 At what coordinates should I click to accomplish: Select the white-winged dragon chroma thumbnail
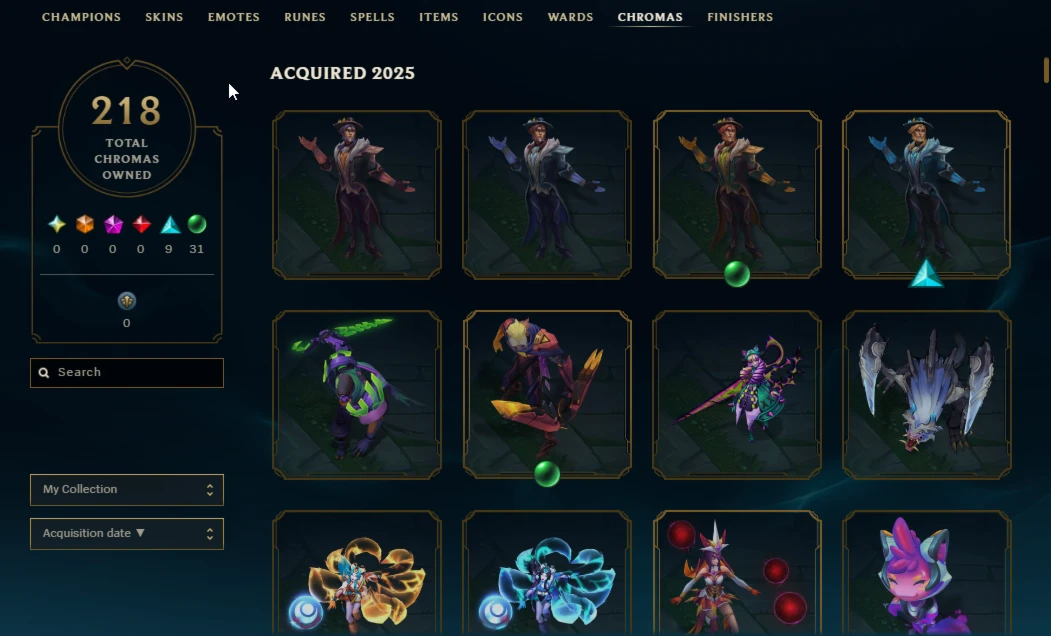tap(926, 395)
